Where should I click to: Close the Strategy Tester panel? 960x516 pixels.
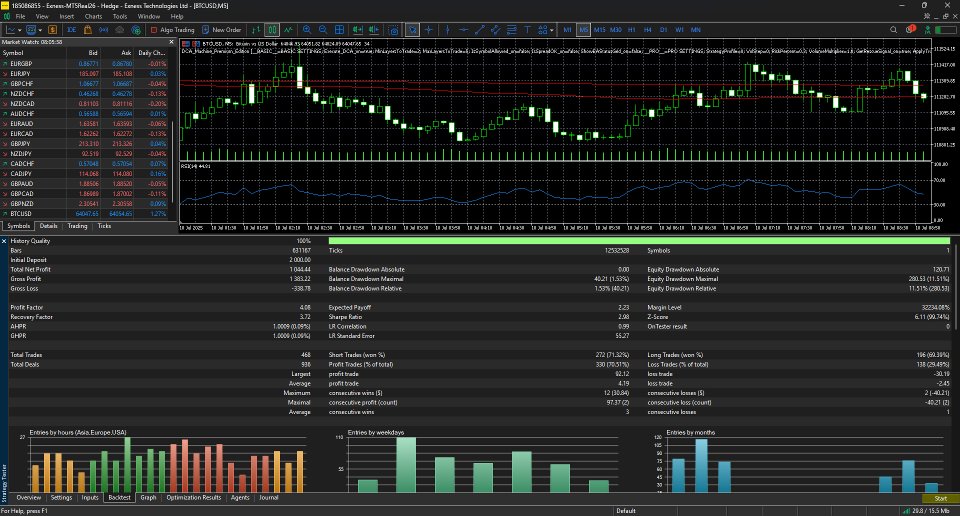pos(4,241)
